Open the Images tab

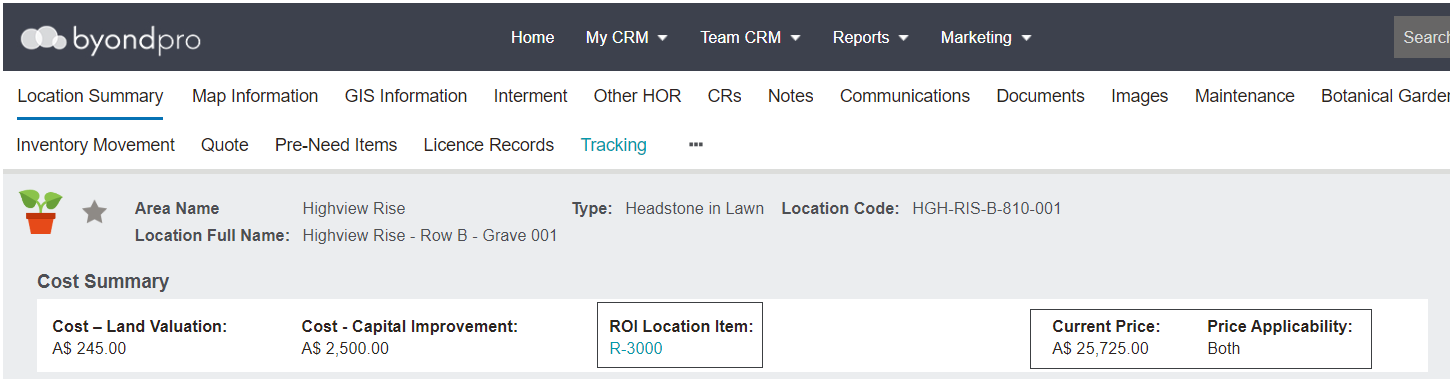[x=1139, y=96]
